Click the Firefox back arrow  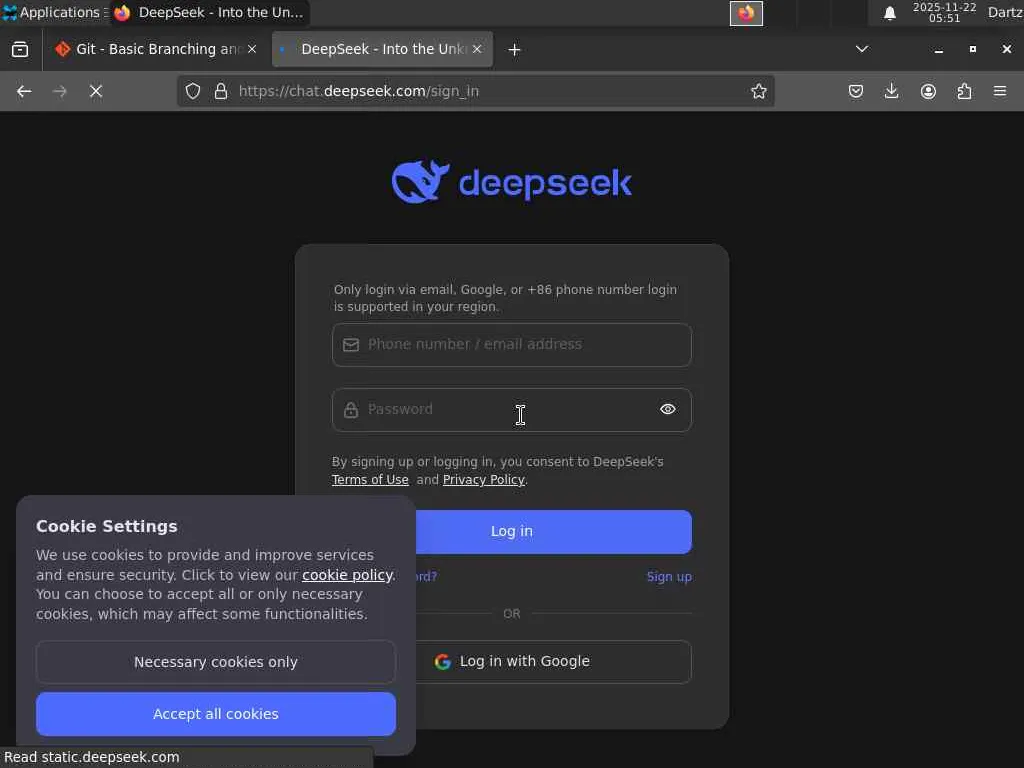24,91
